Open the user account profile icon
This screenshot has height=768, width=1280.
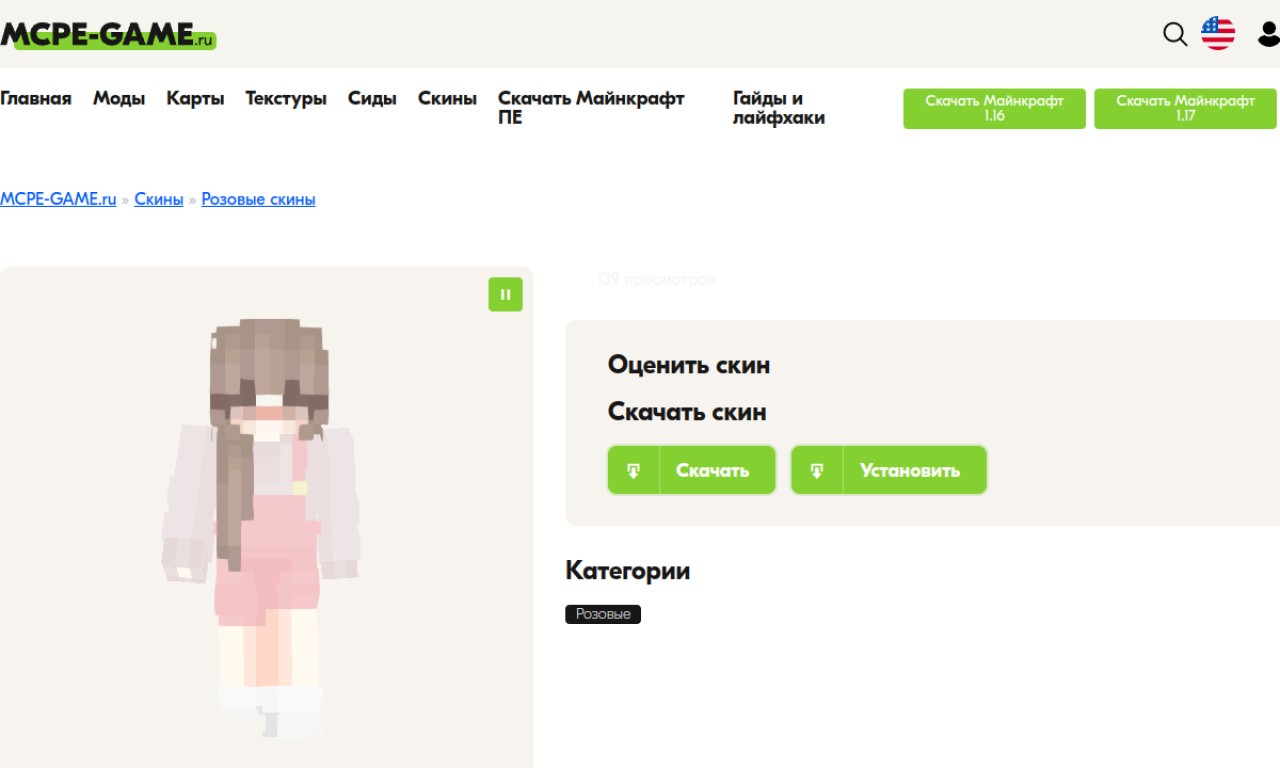click(1268, 35)
